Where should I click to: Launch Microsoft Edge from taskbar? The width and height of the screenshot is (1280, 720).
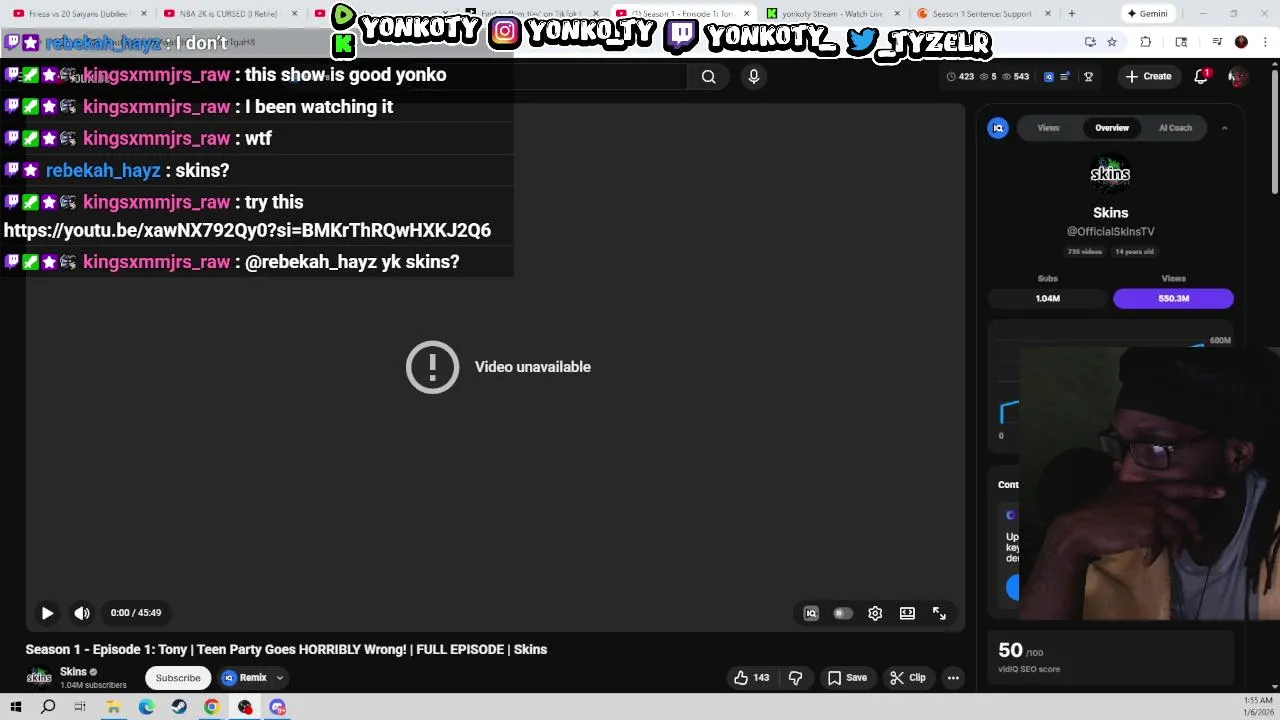coord(146,707)
